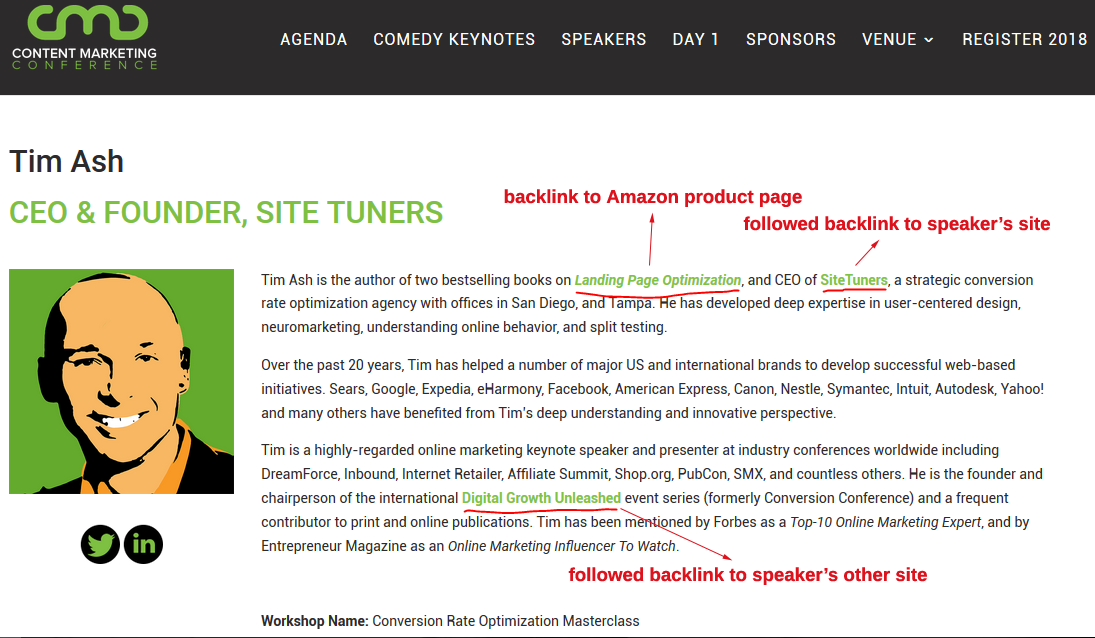Click the Tim Ash name heading
The height and width of the screenshot is (638, 1095).
66,162
